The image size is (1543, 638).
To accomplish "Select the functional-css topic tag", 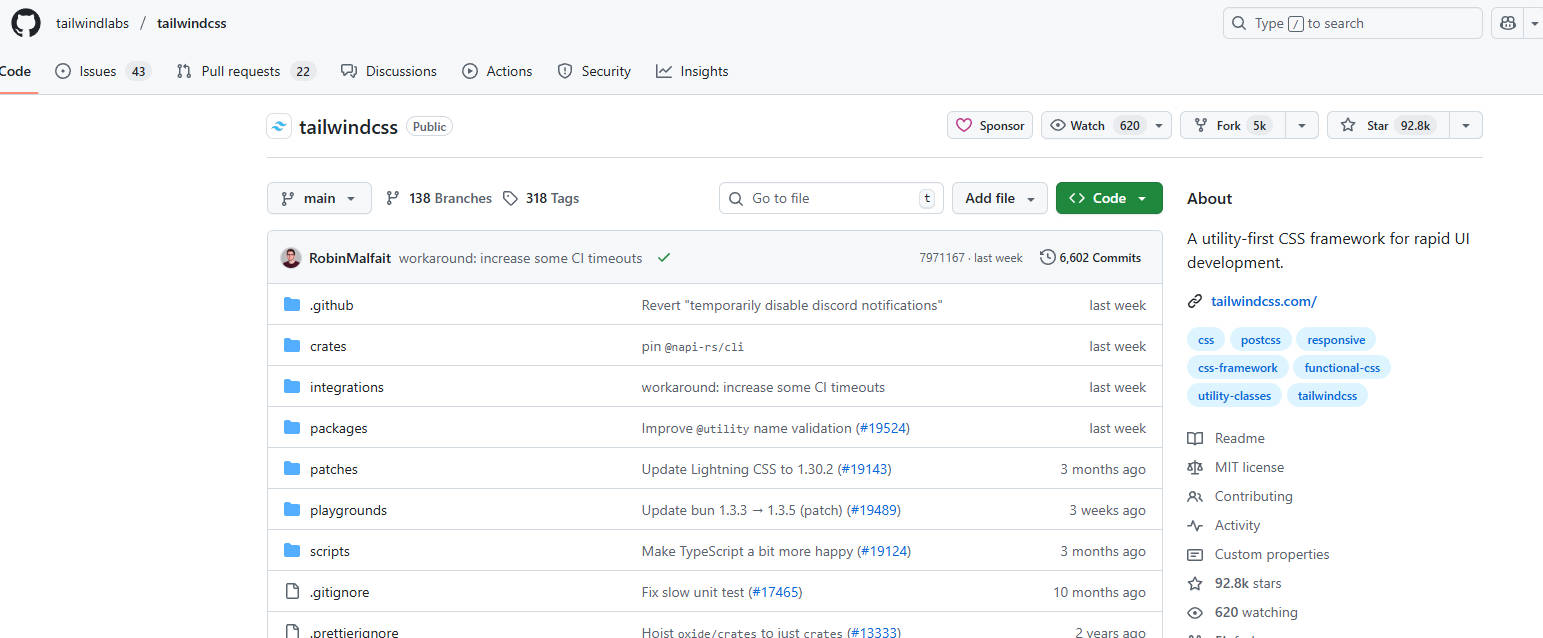I will pos(1342,368).
